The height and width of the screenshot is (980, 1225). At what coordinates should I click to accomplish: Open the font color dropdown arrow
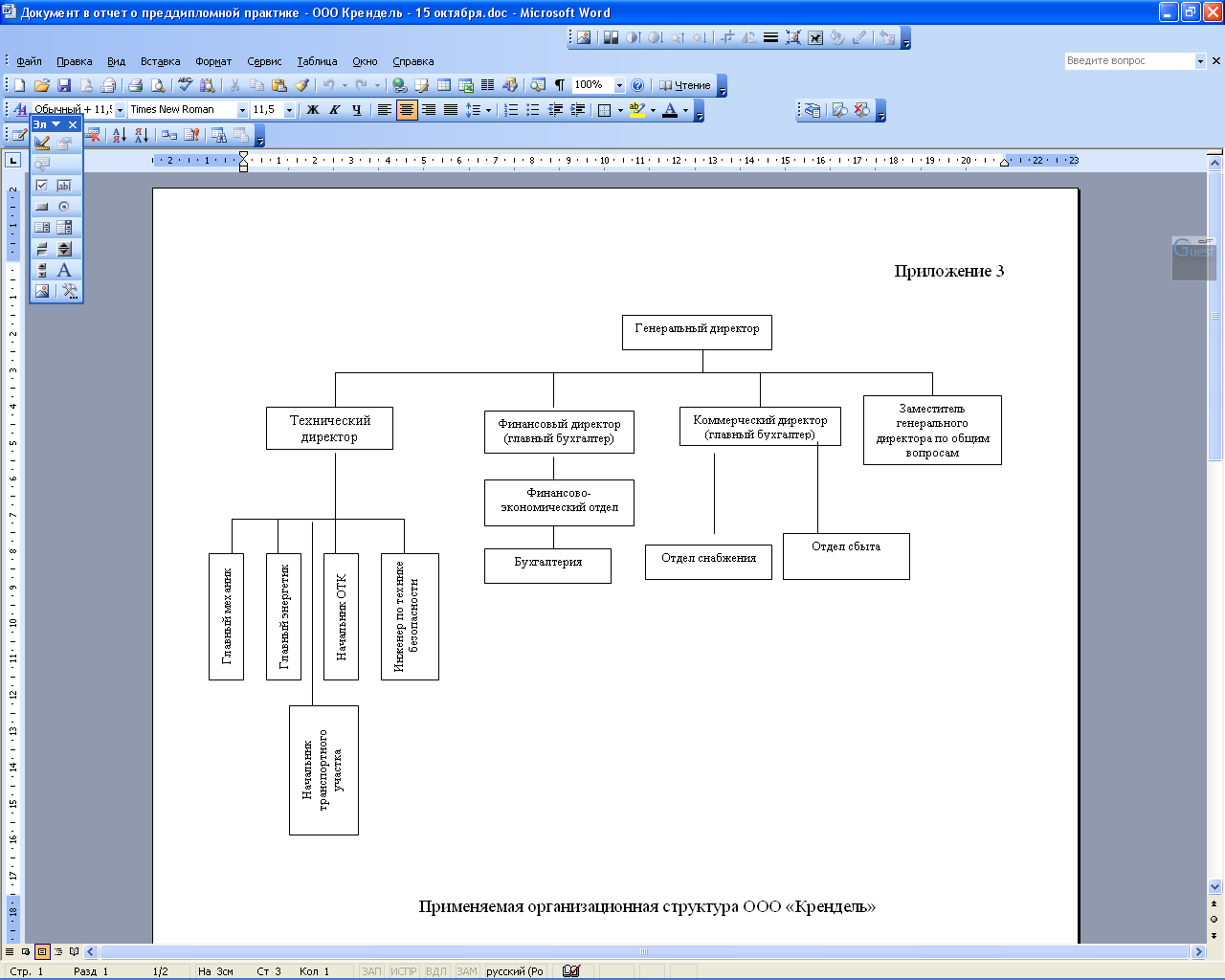coord(685,110)
